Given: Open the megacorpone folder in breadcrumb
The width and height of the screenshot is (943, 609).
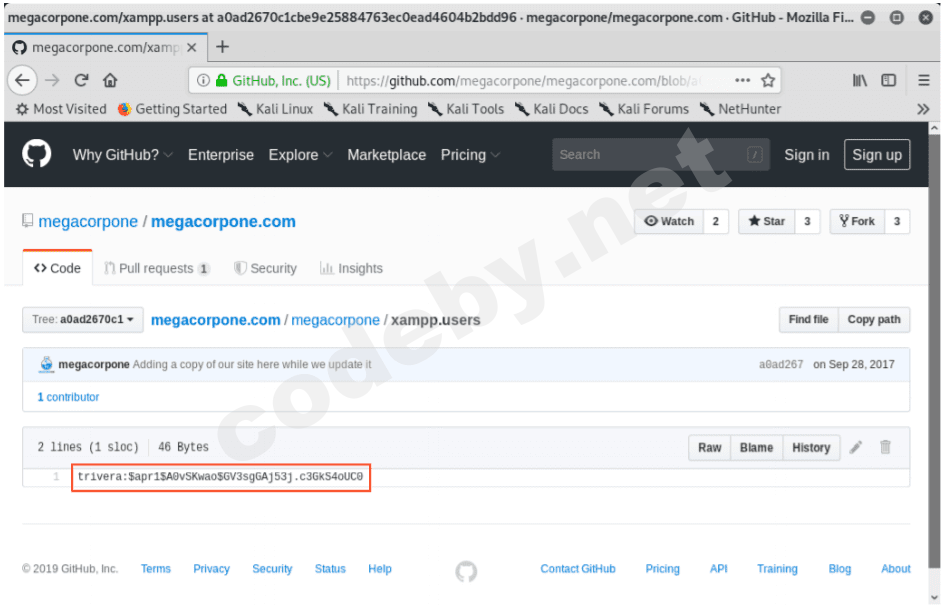Looking at the screenshot, I should 336,320.
